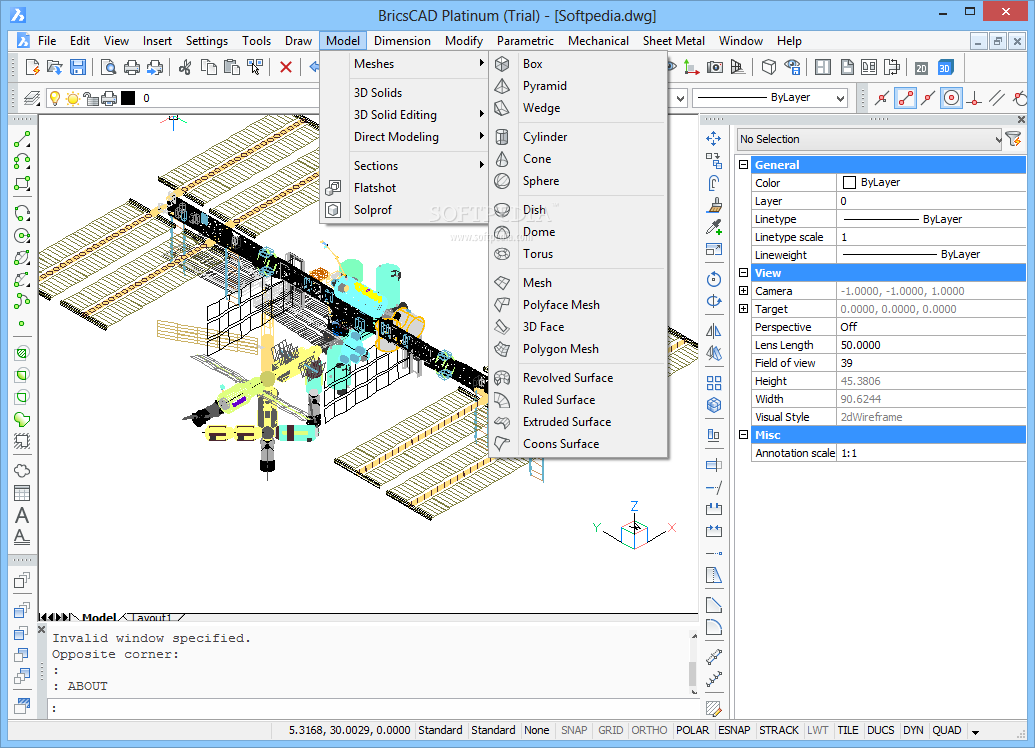Open the No Selection dropdown

[x=869, y=139]
